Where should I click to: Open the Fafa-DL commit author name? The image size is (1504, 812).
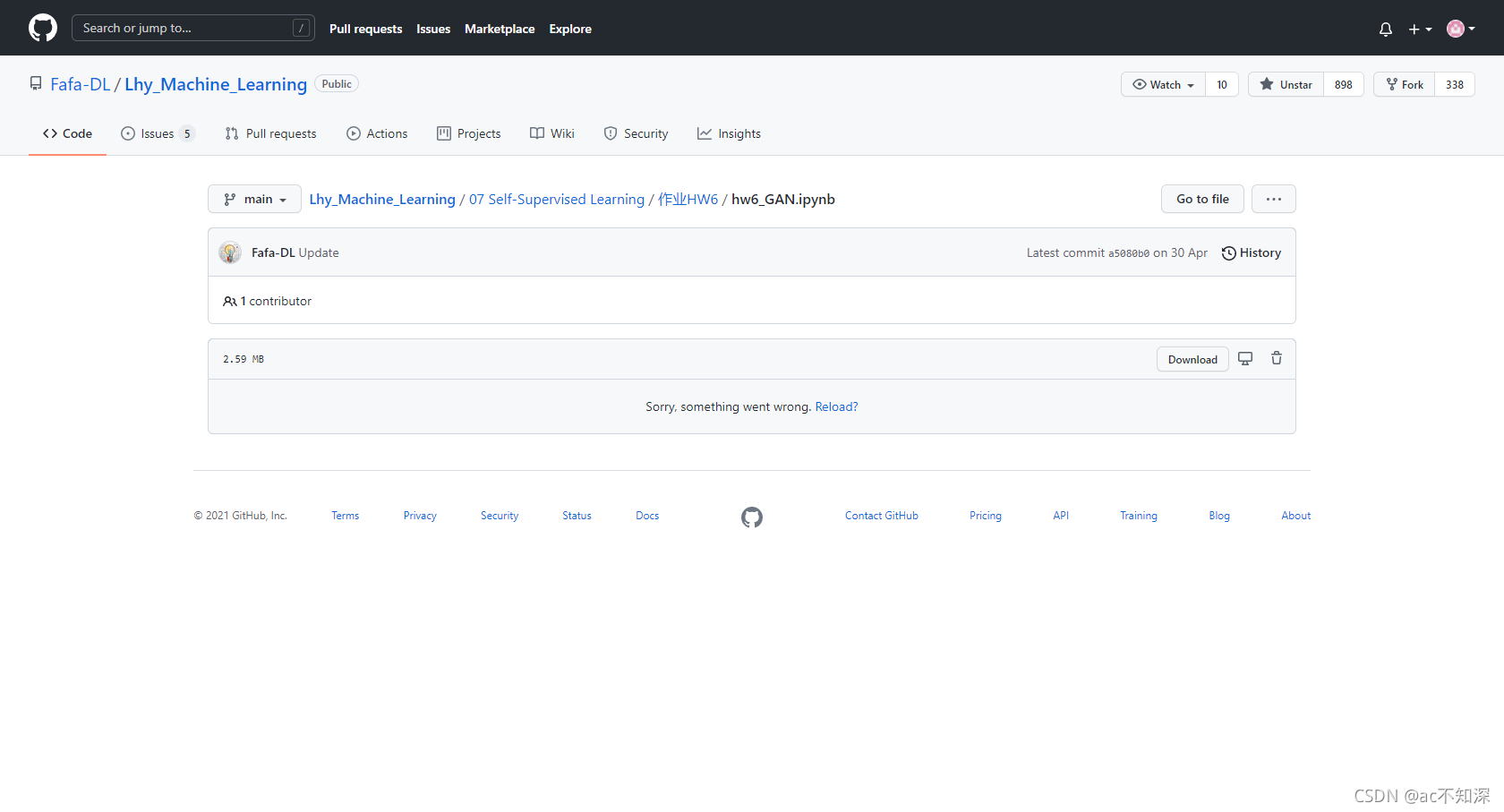click(x=273, y=252)
